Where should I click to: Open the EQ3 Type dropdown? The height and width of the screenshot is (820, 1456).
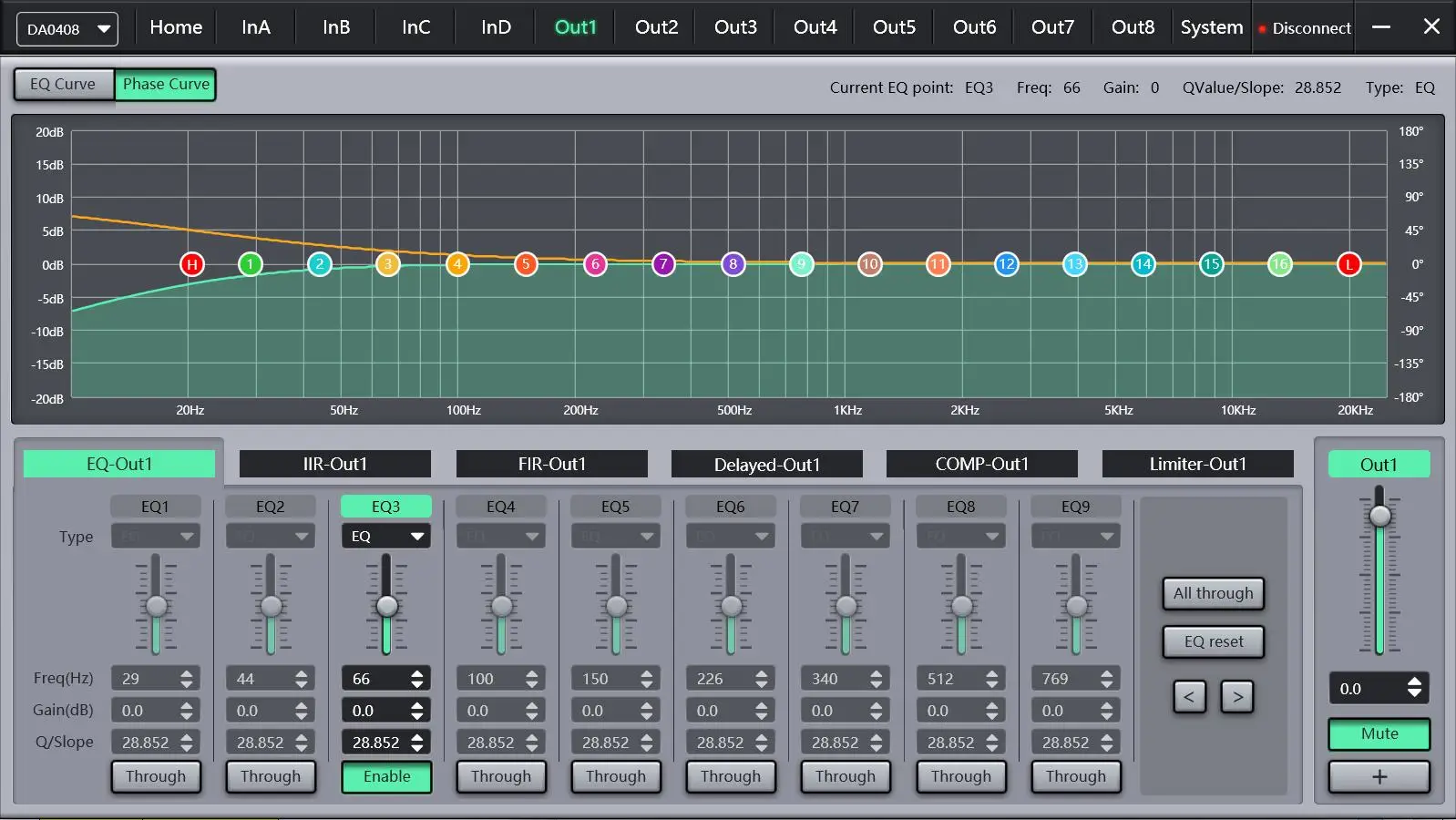coord(386,536)
